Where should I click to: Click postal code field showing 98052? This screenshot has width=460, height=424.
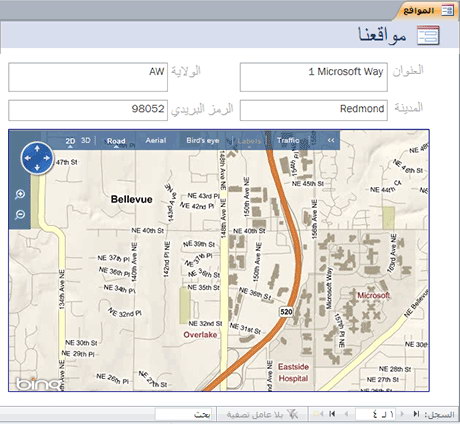tap(88, 110)
